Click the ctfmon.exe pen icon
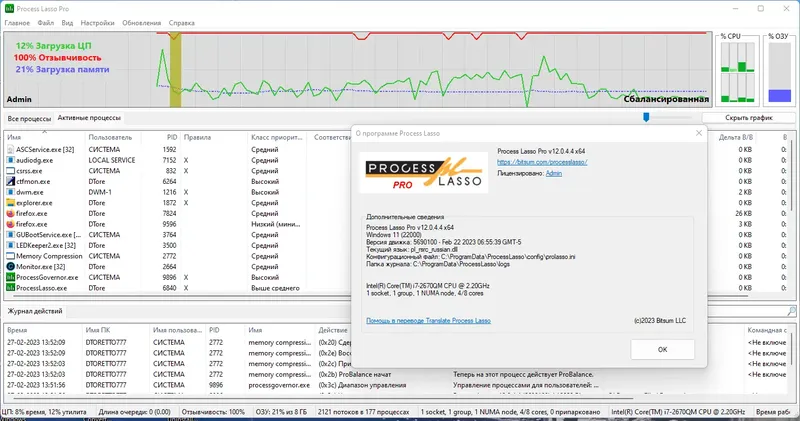 (x=10, y=181)
